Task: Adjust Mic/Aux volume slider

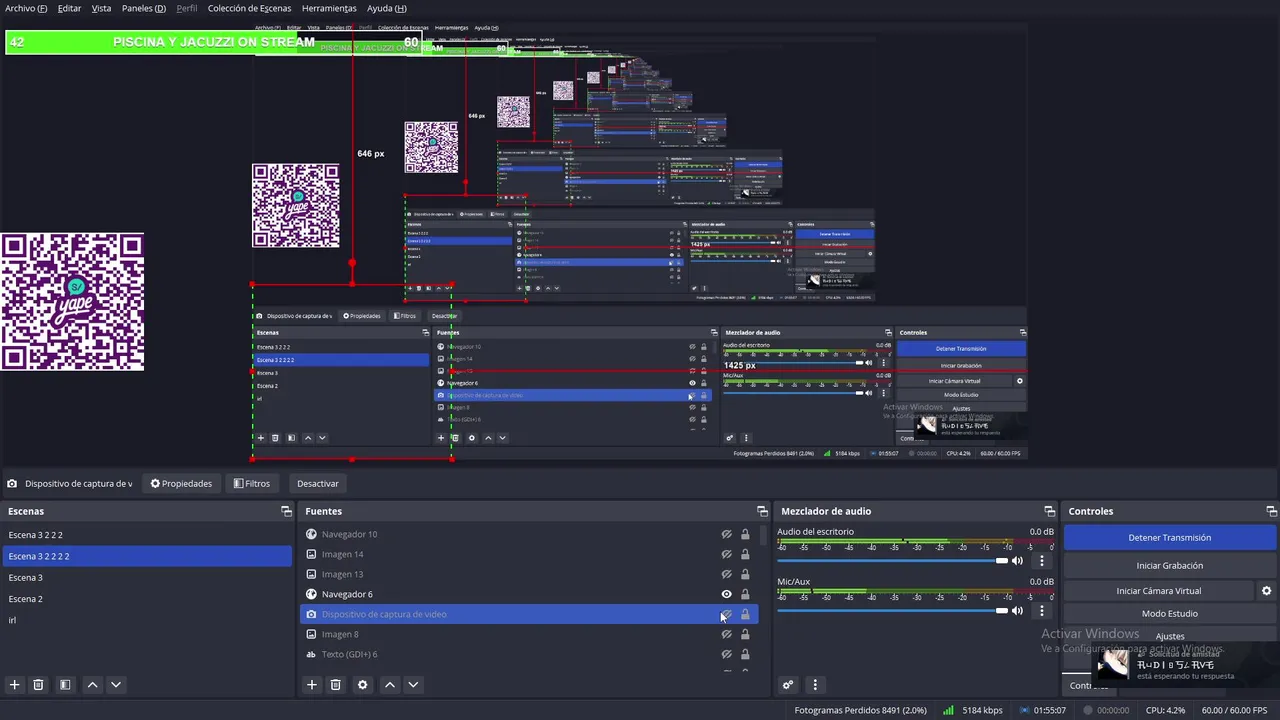Action: 893,610
